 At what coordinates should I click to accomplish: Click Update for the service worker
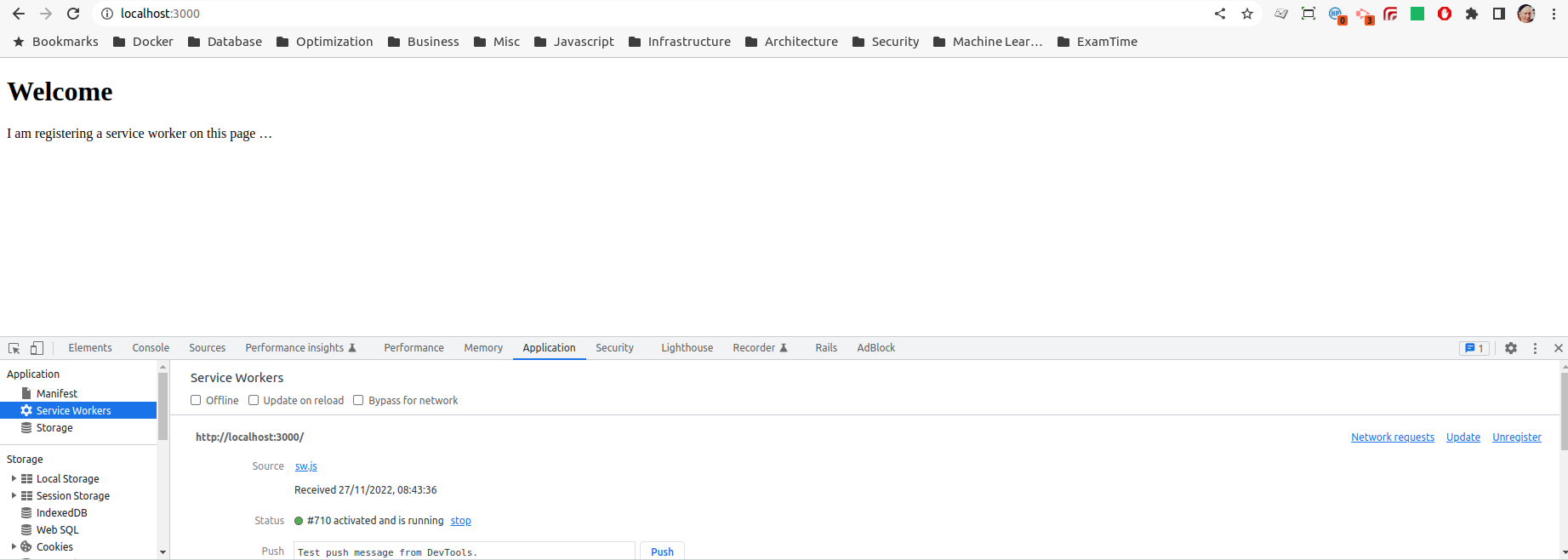coord(1463,437)
